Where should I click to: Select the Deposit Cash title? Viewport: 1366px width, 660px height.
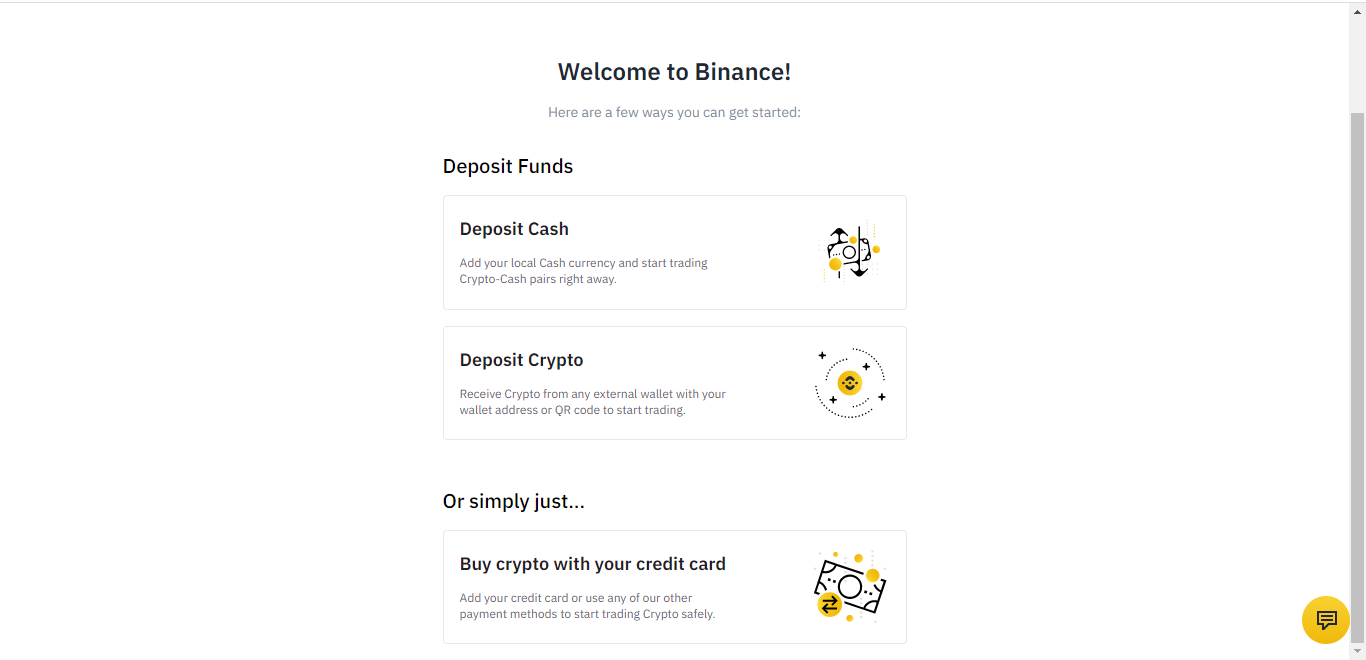[514, 229]
